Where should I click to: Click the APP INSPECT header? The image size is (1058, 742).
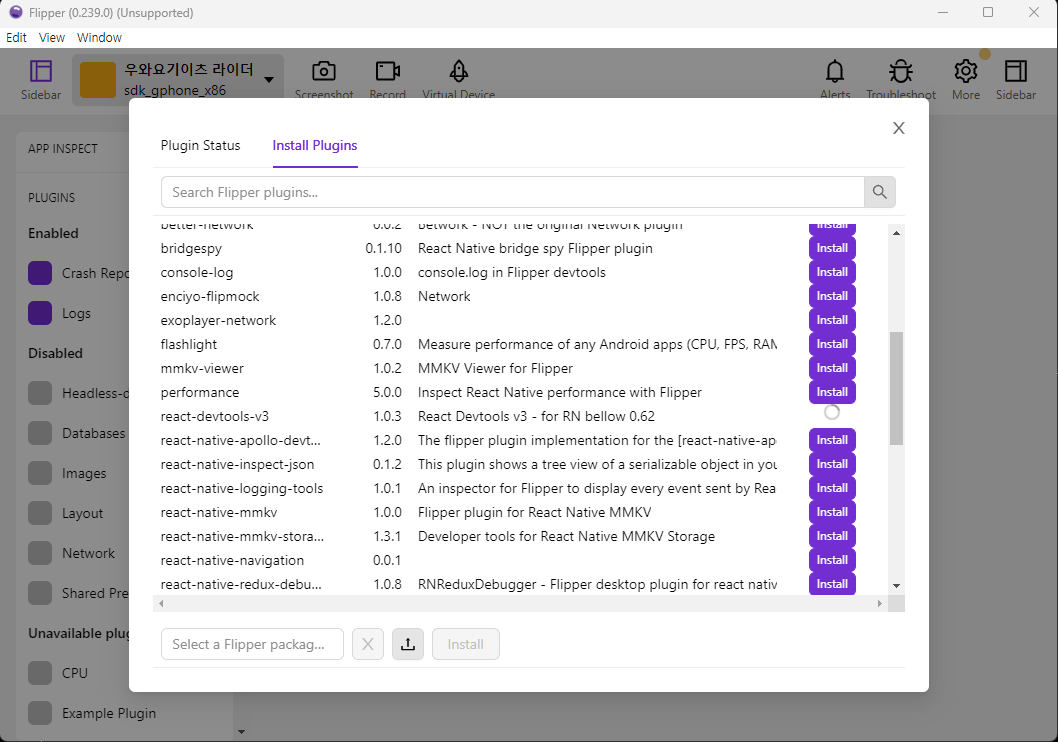pos(63,148)
